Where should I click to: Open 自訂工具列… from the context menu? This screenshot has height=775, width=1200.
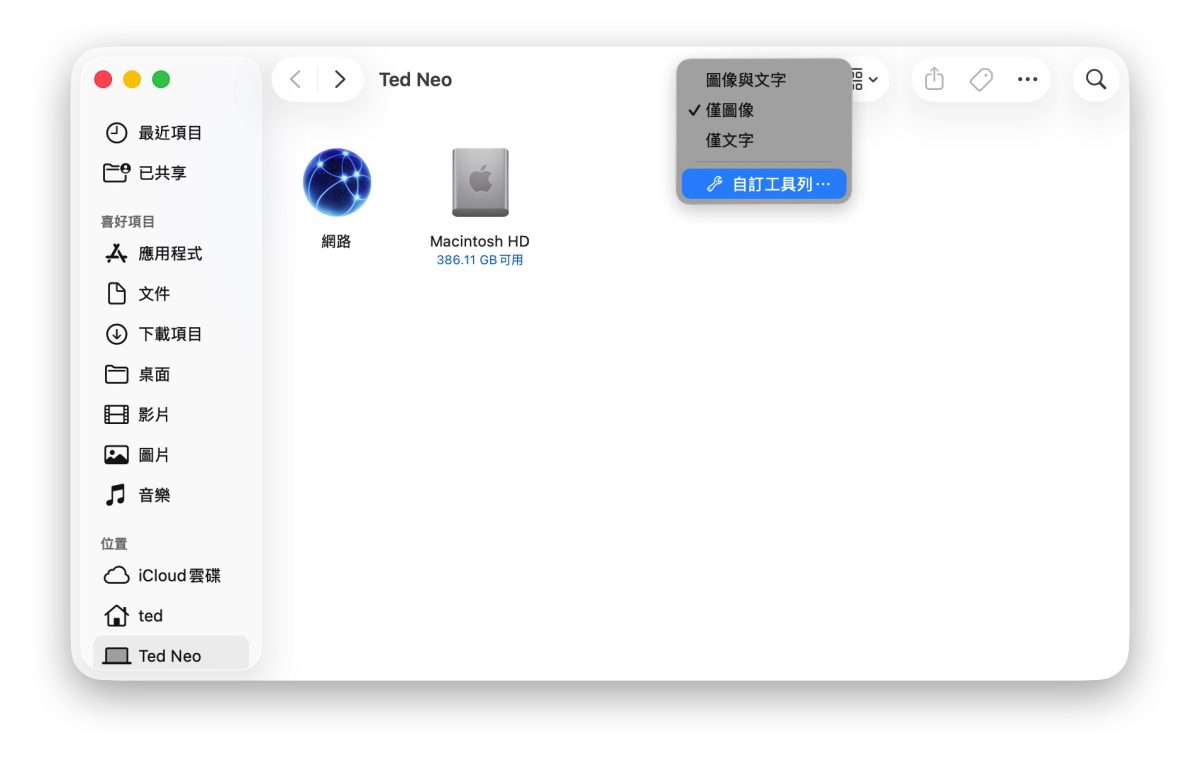(764, 184)
